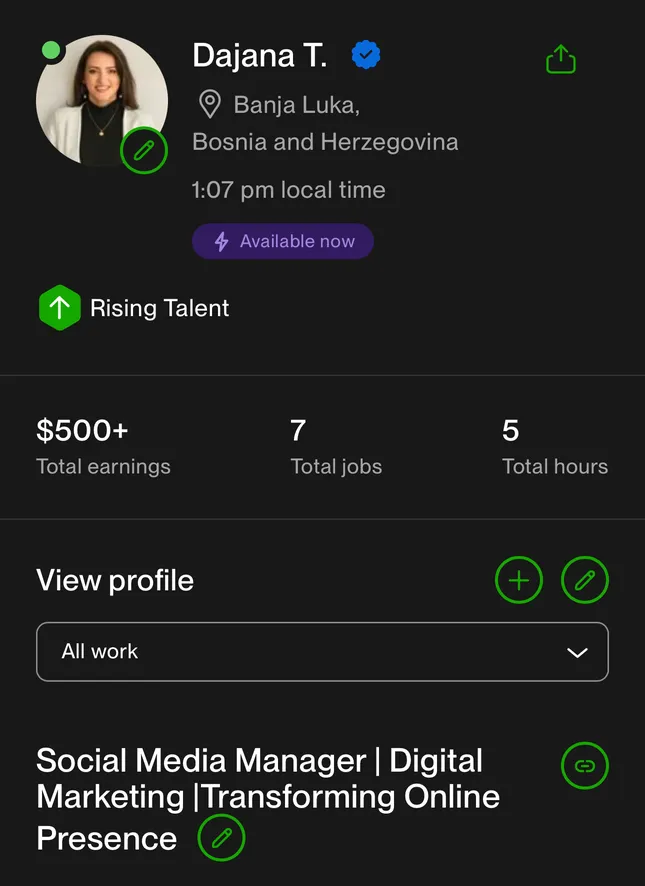Tap the share profile icon
This screenshot has height=886, width=645.
[x=561, y=59]
